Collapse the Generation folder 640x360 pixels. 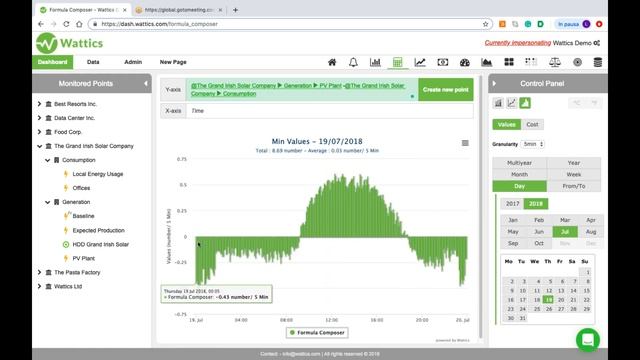(48, 202)
